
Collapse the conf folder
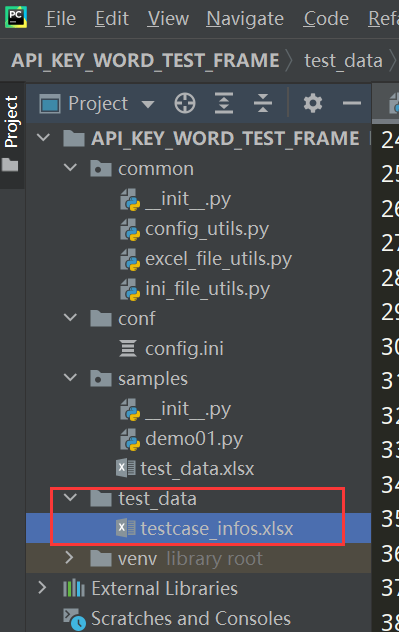70,317
